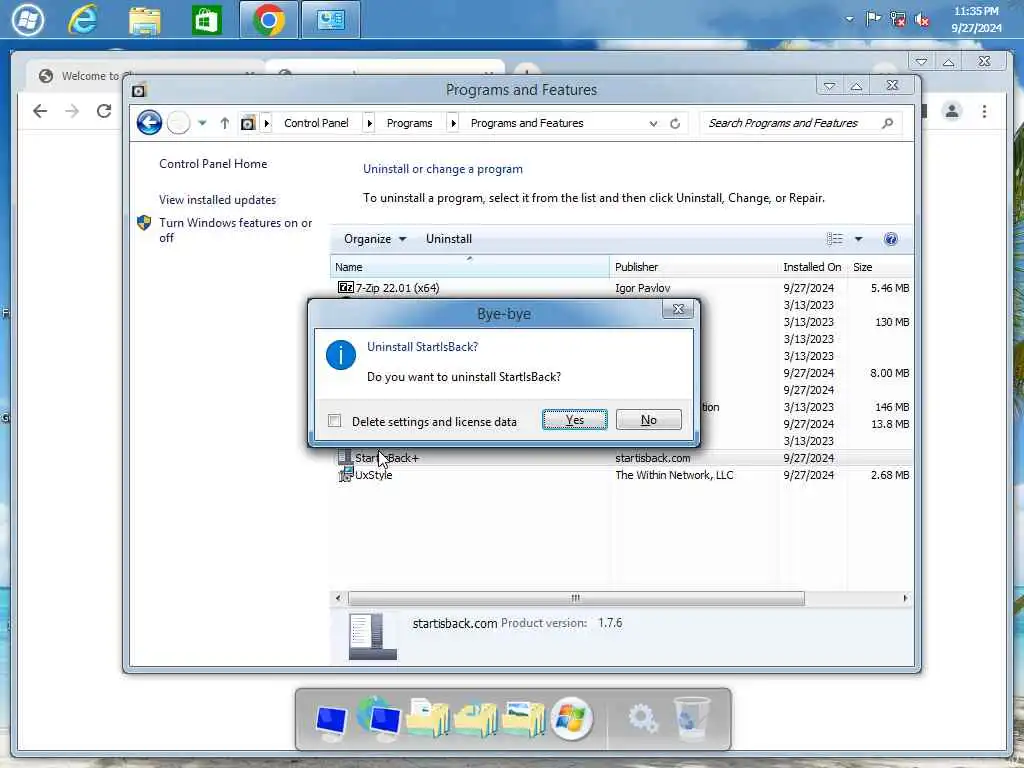Select Programs and Features breadcrumb
The image size is (1024, 768).
point(527,123)
